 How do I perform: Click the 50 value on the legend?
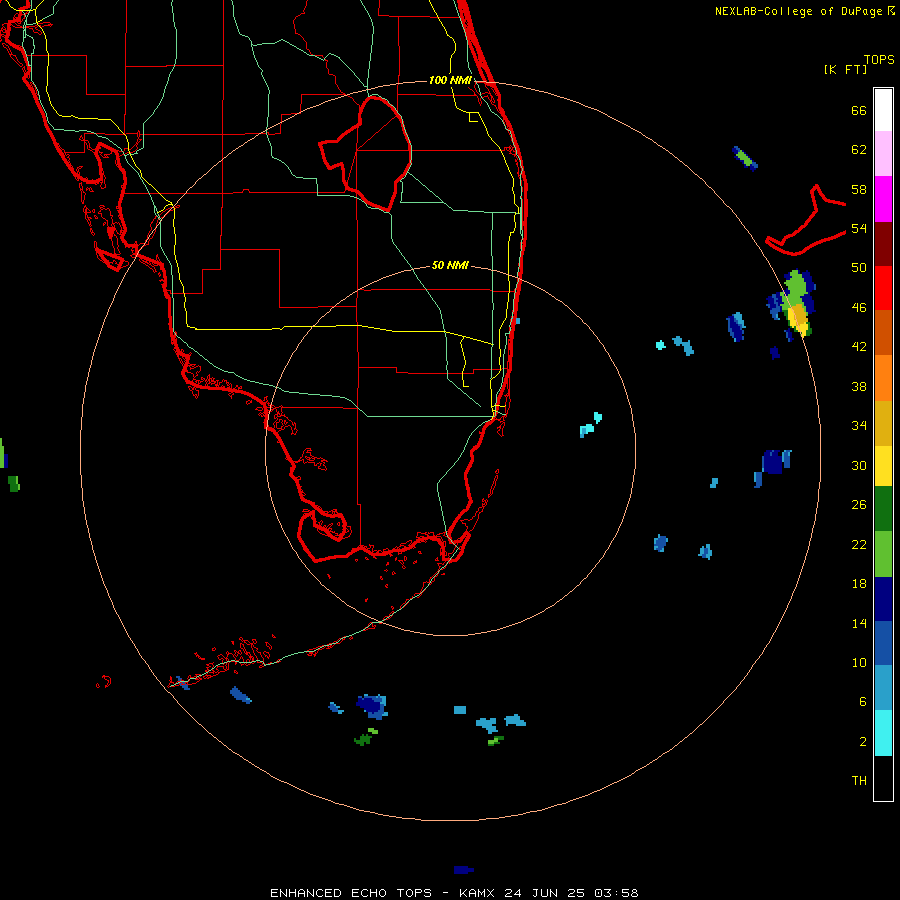[859, 268]
